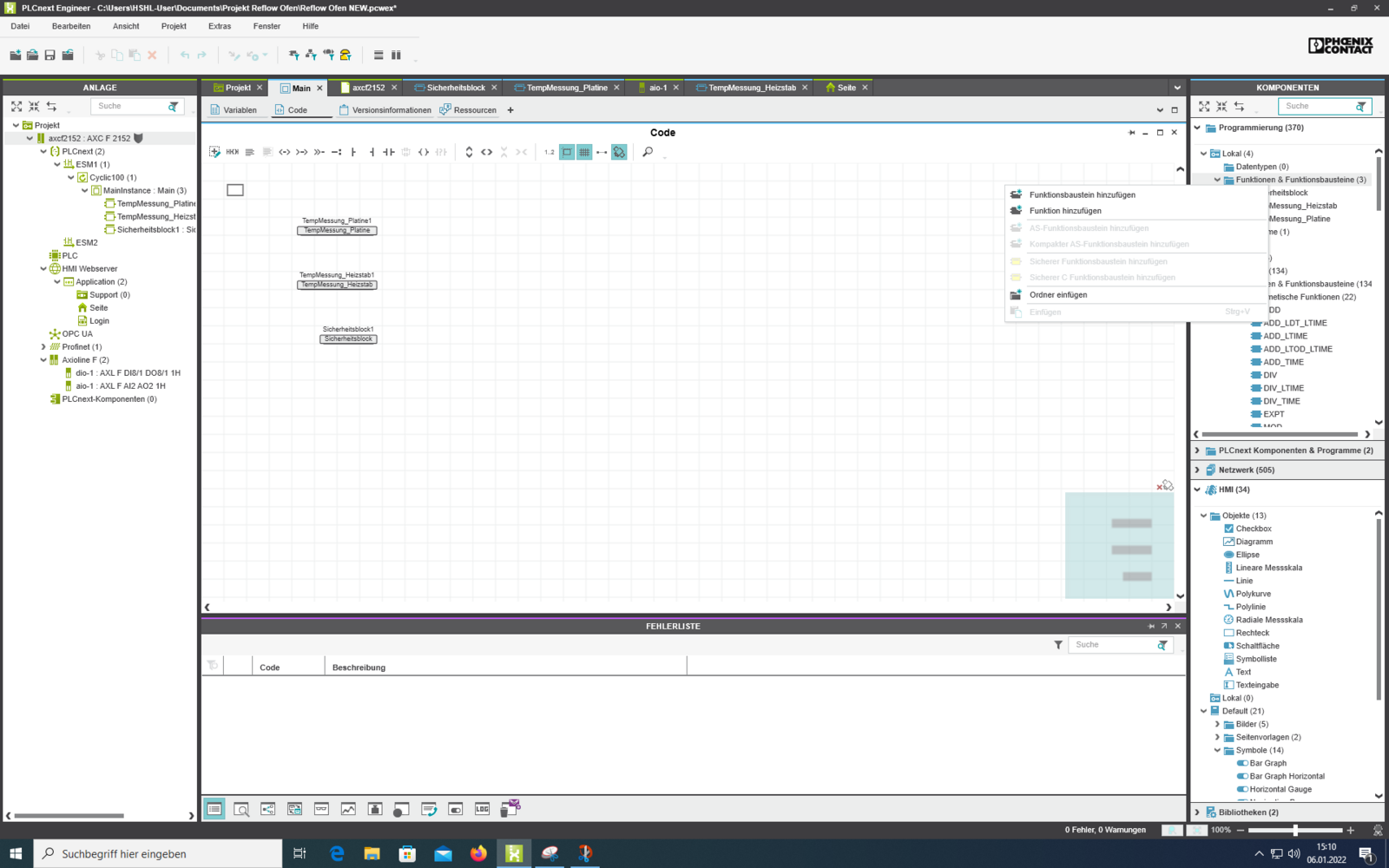
Task: Toggle the grid display button in code toolbar
Action: 584,152
